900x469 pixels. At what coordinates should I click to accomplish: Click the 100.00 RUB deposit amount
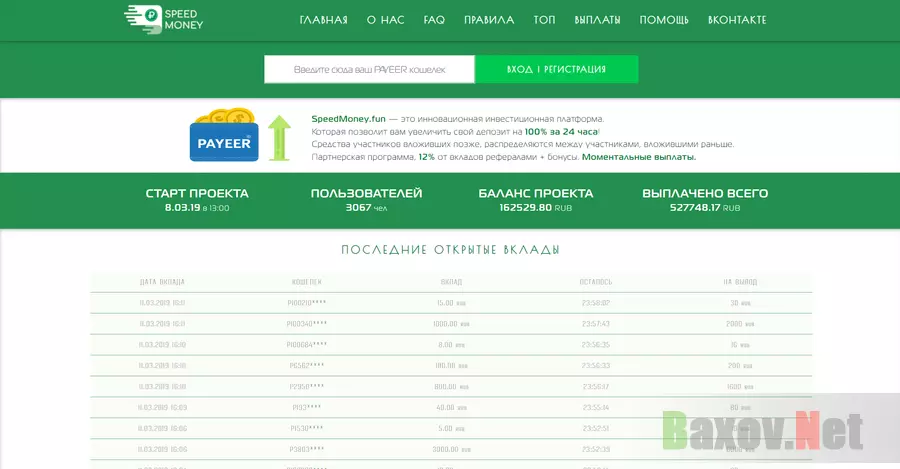click(x=451, y=366)
